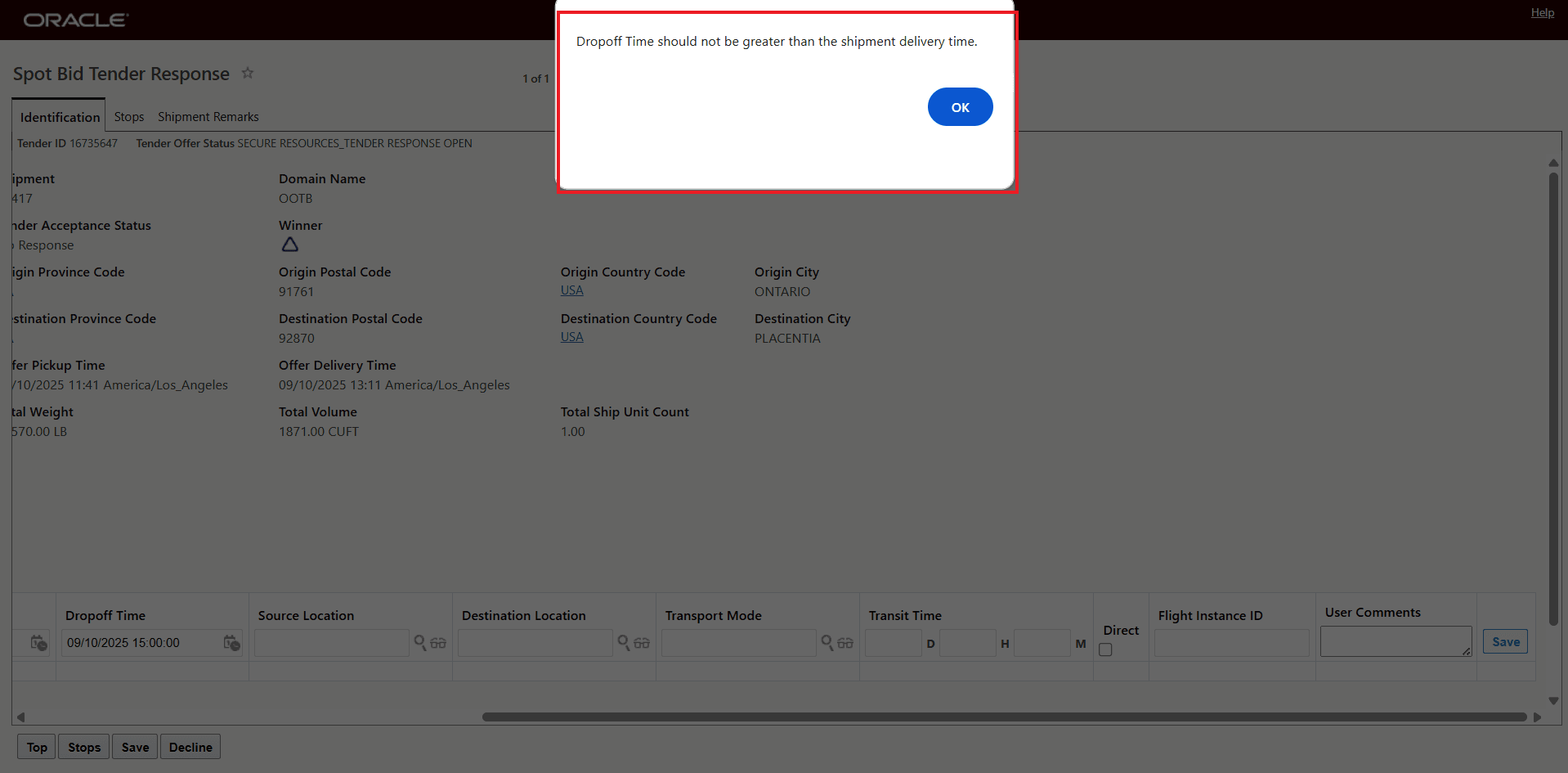The width and height of the screenshot is (1568, 773).
Task: Click the Destination Location search magnifier icon
Action: (x=624, y=644)
